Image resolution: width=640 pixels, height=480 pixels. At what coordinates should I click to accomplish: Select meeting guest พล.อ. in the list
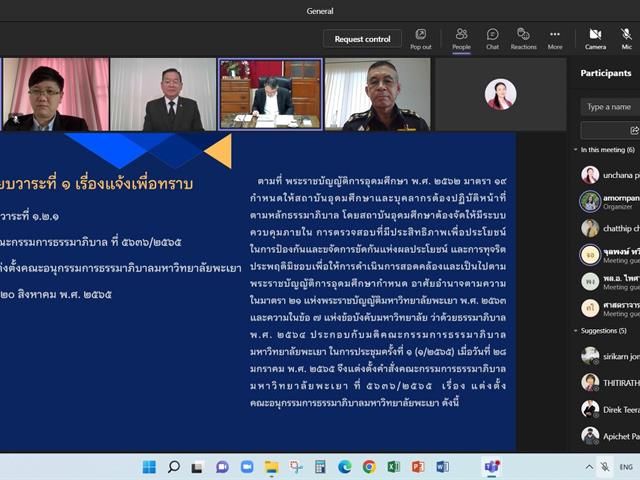pyautogui.click(x=609, y=282)
